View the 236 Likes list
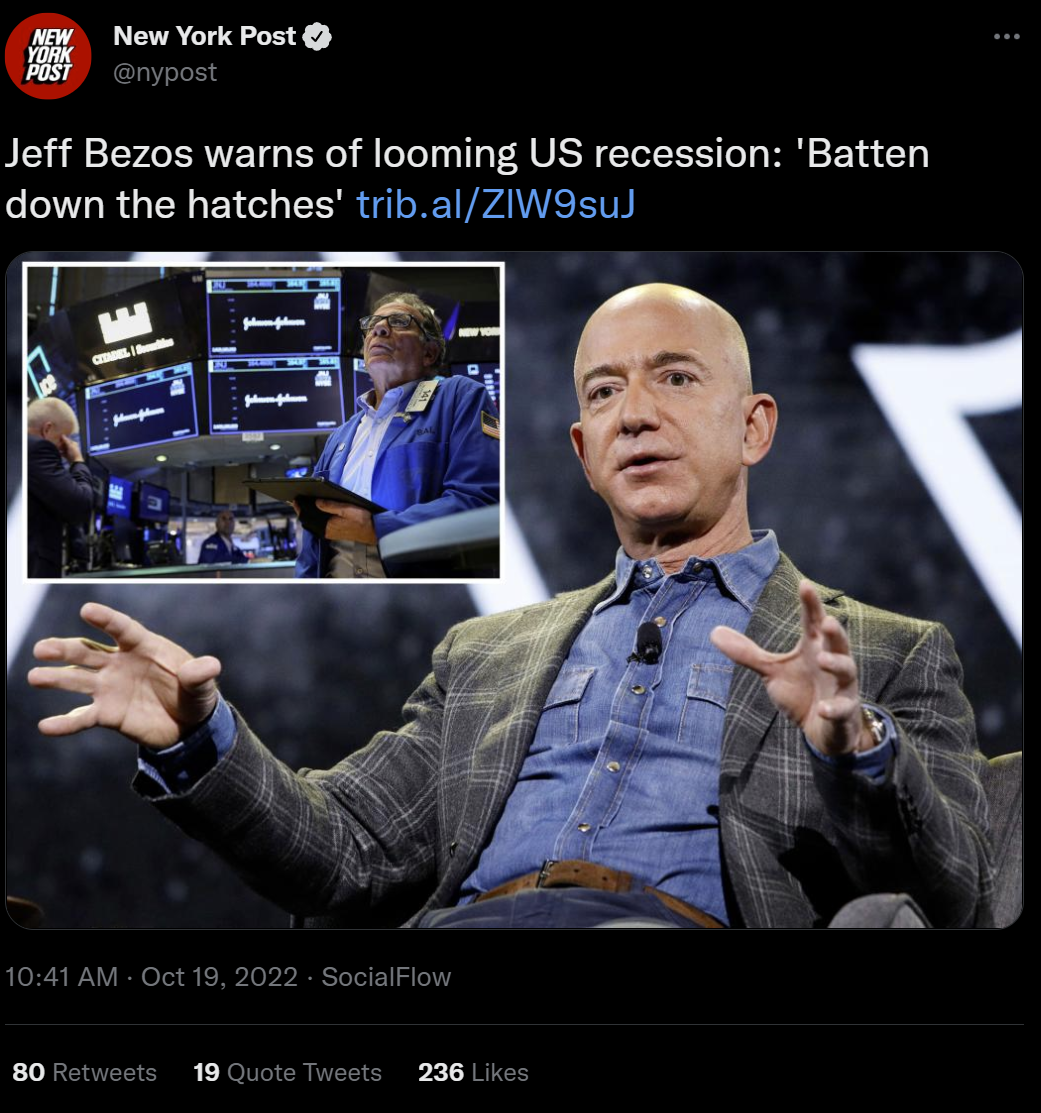The image size is (1041, 1113). [473, 1072]
